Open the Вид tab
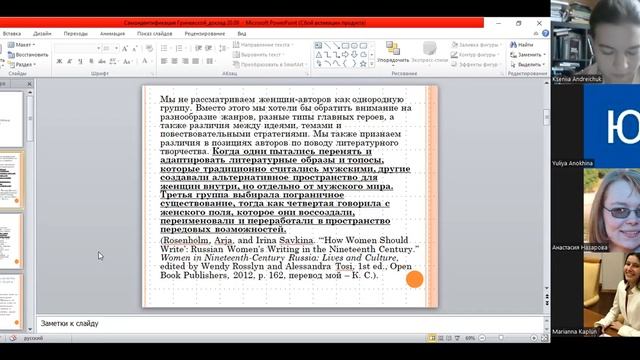640x360 pixels. point(242,33)
